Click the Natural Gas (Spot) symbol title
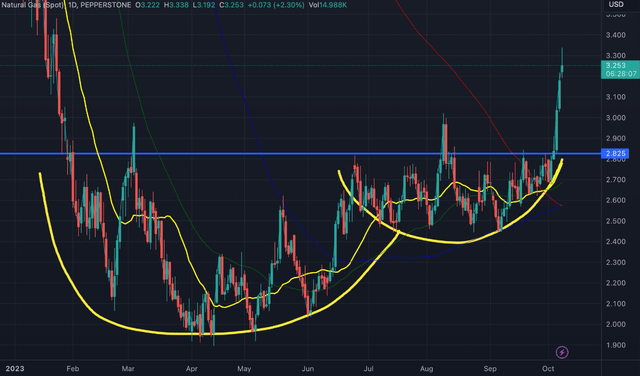The width and height of the screenshot is (640, 376). pyautogui.click(x=32, y=5)
